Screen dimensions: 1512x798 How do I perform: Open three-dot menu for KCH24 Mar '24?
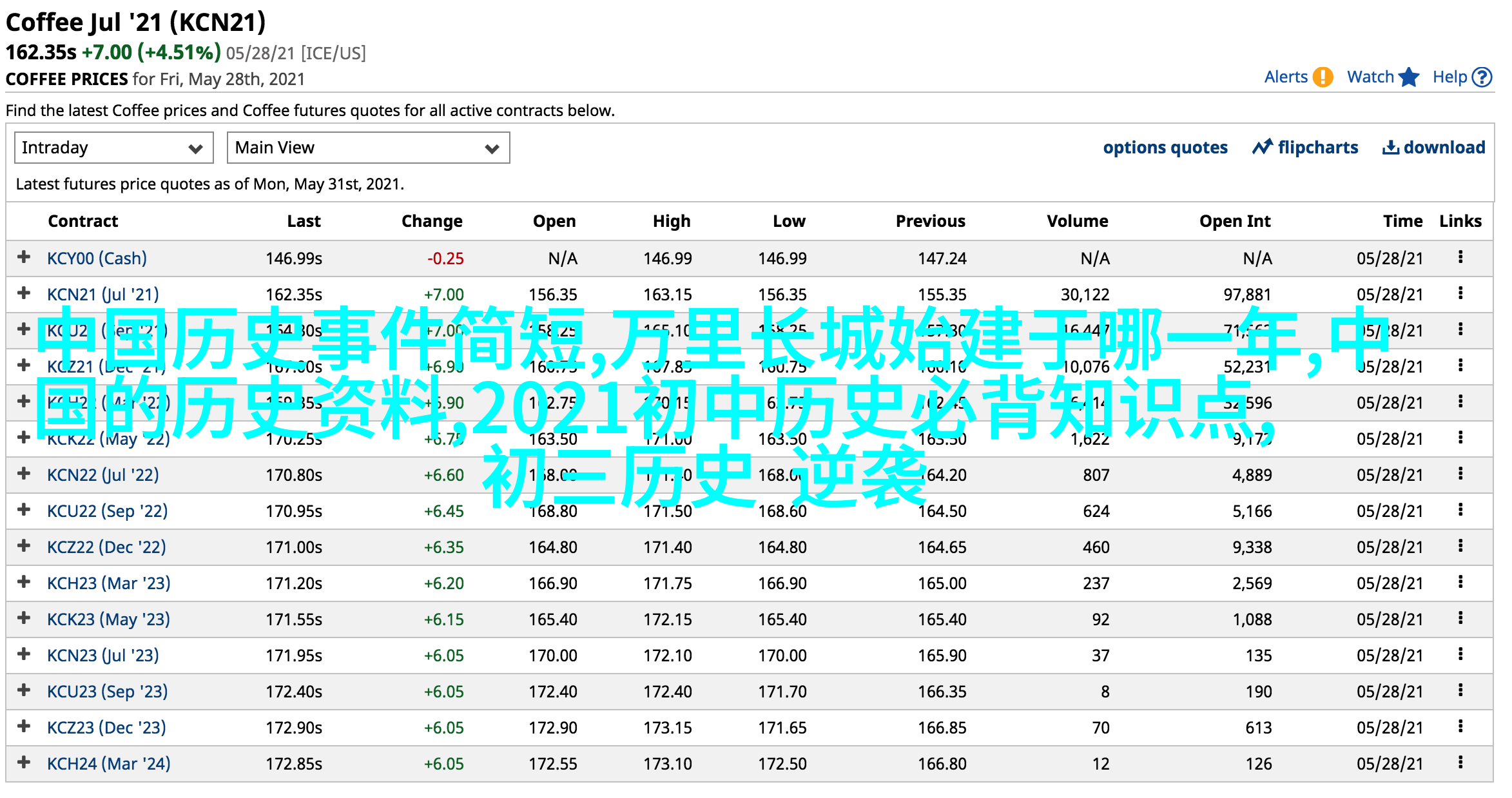[1460, 763]
